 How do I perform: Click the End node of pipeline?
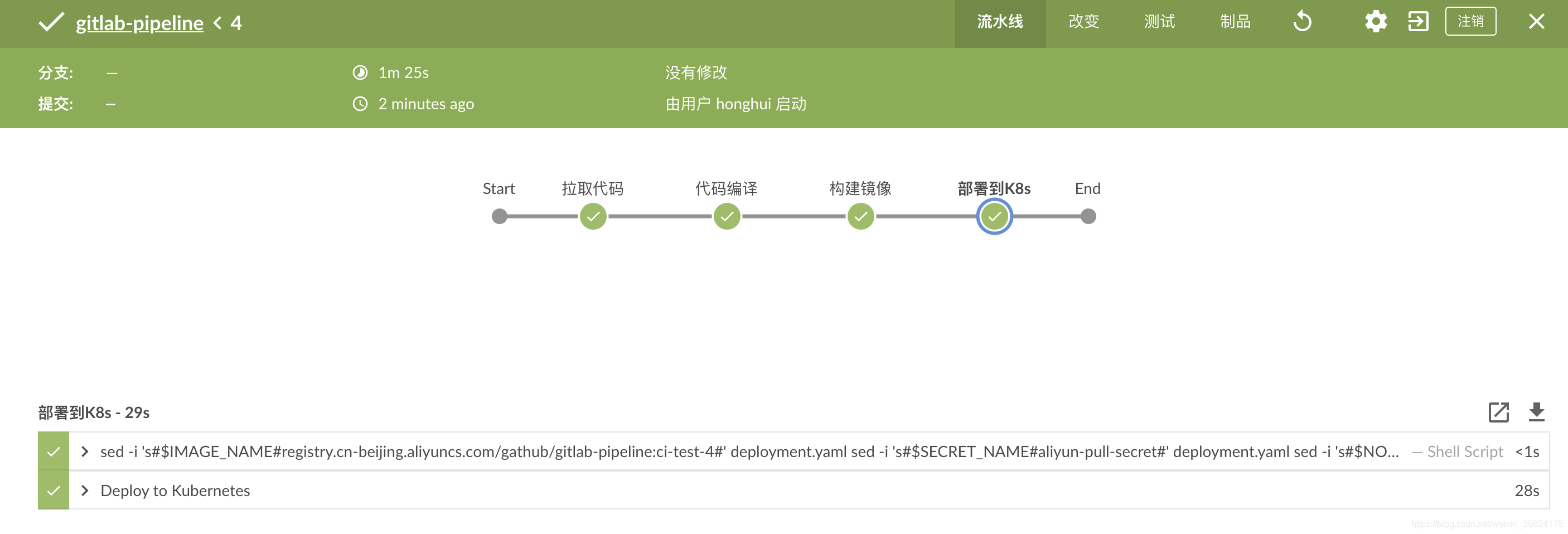(x=1088, y=216)
